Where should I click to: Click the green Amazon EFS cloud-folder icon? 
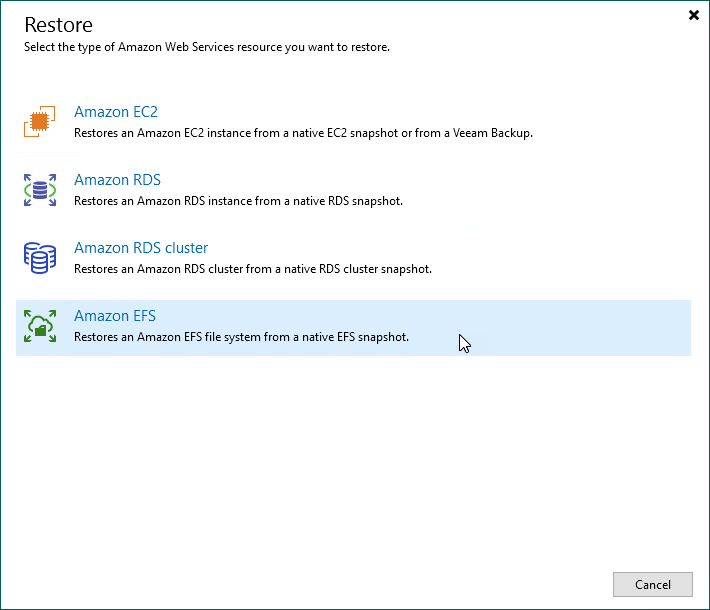40,326
